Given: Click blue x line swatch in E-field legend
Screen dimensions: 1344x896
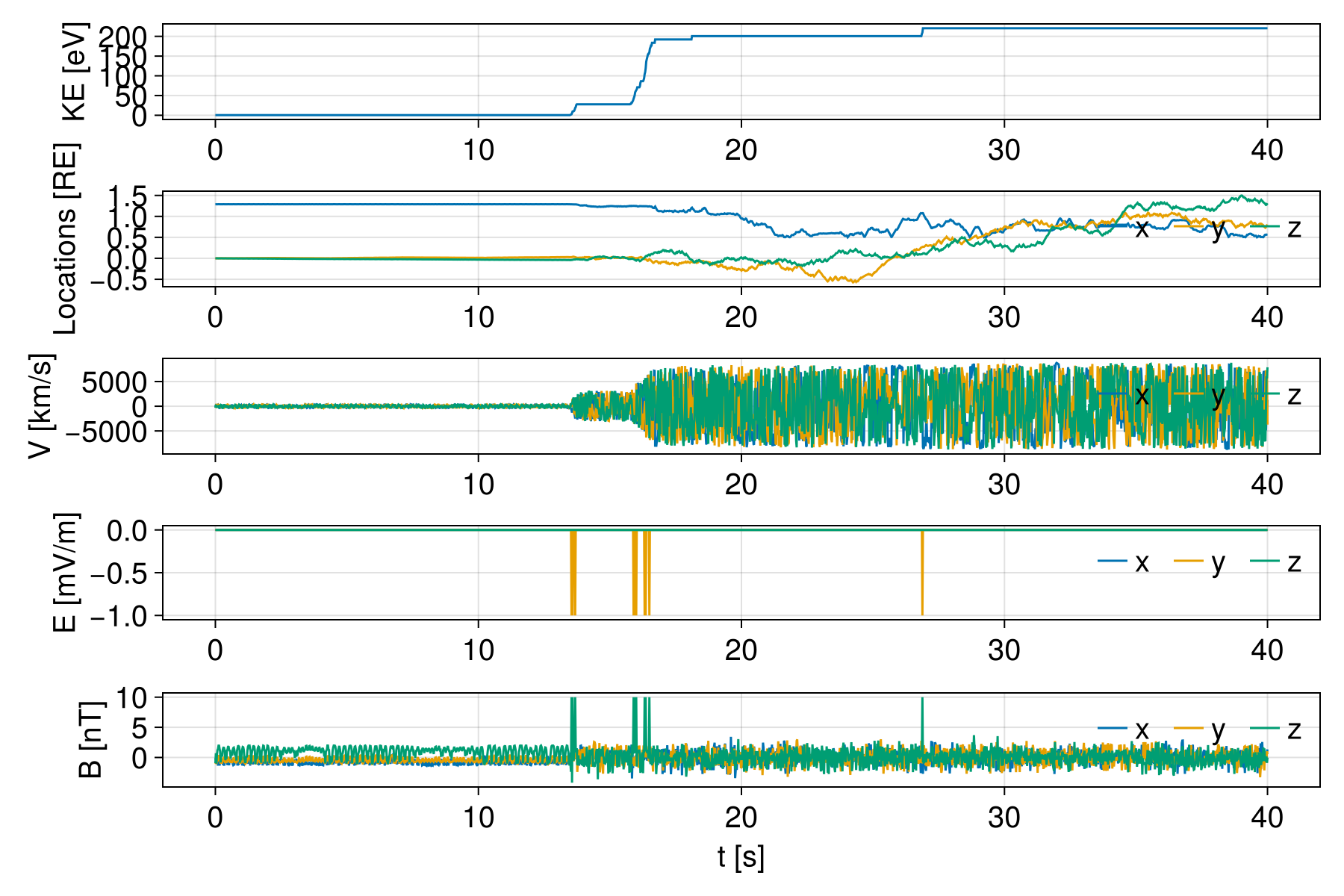Looking at the screenshot, I should (1113, 561).
